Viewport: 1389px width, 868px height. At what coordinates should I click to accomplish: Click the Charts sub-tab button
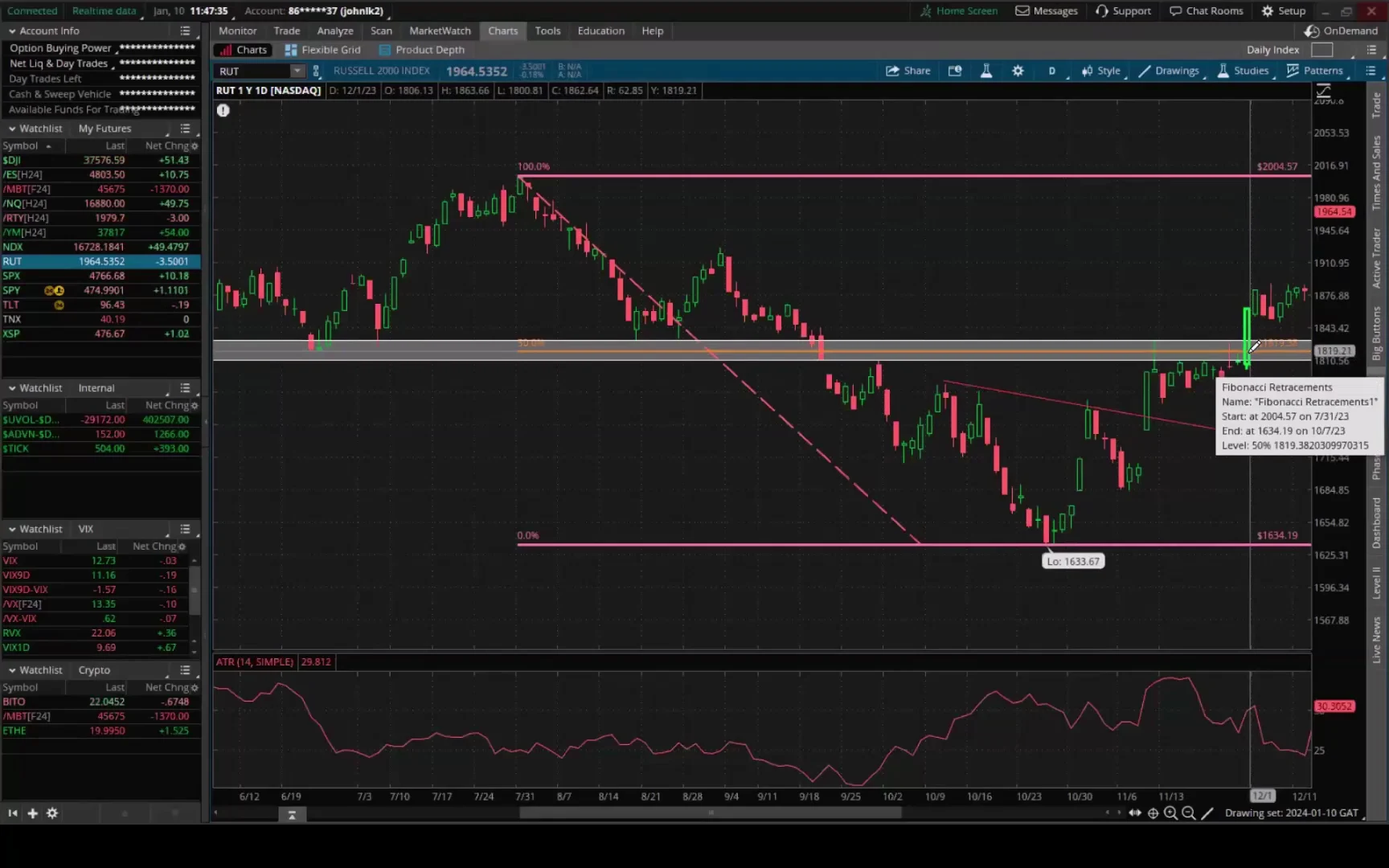[244, 50]
